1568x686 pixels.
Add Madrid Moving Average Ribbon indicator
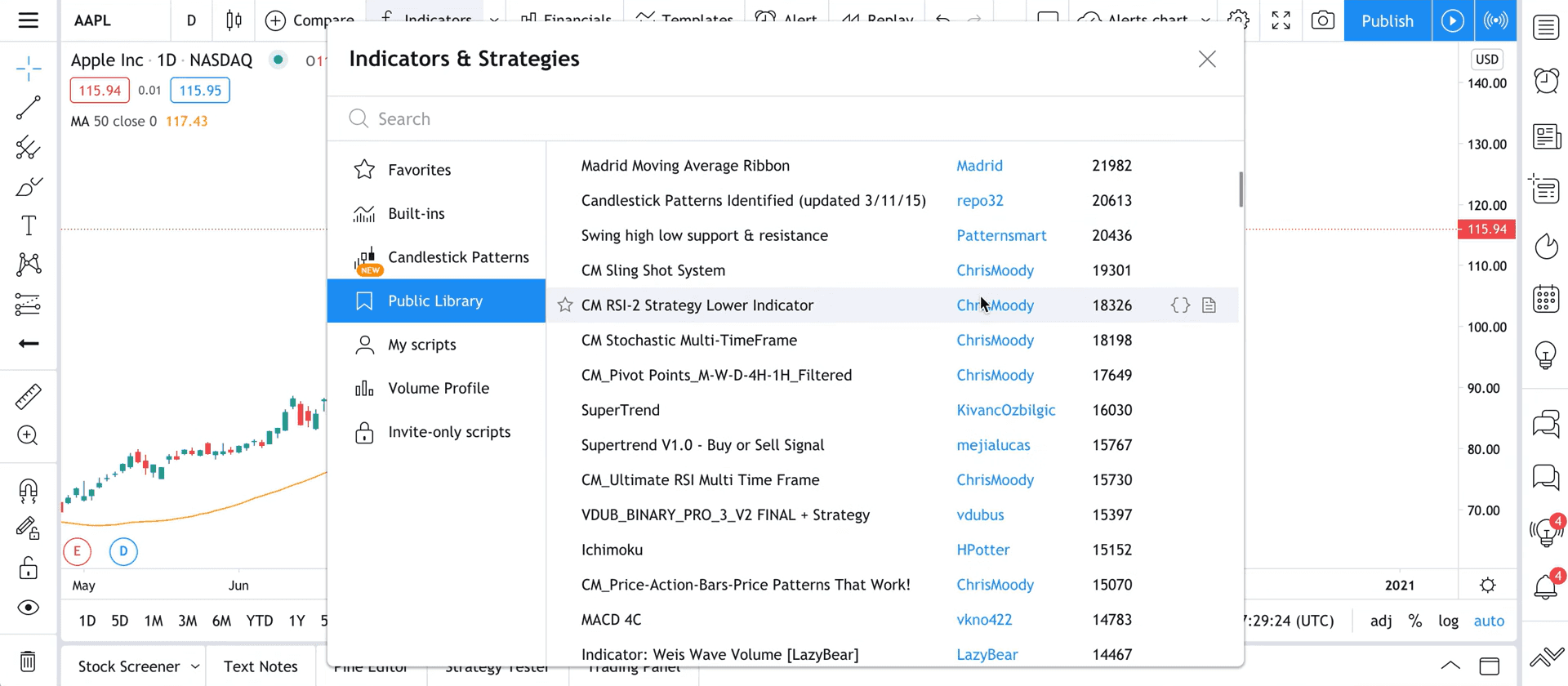(685, 166)
